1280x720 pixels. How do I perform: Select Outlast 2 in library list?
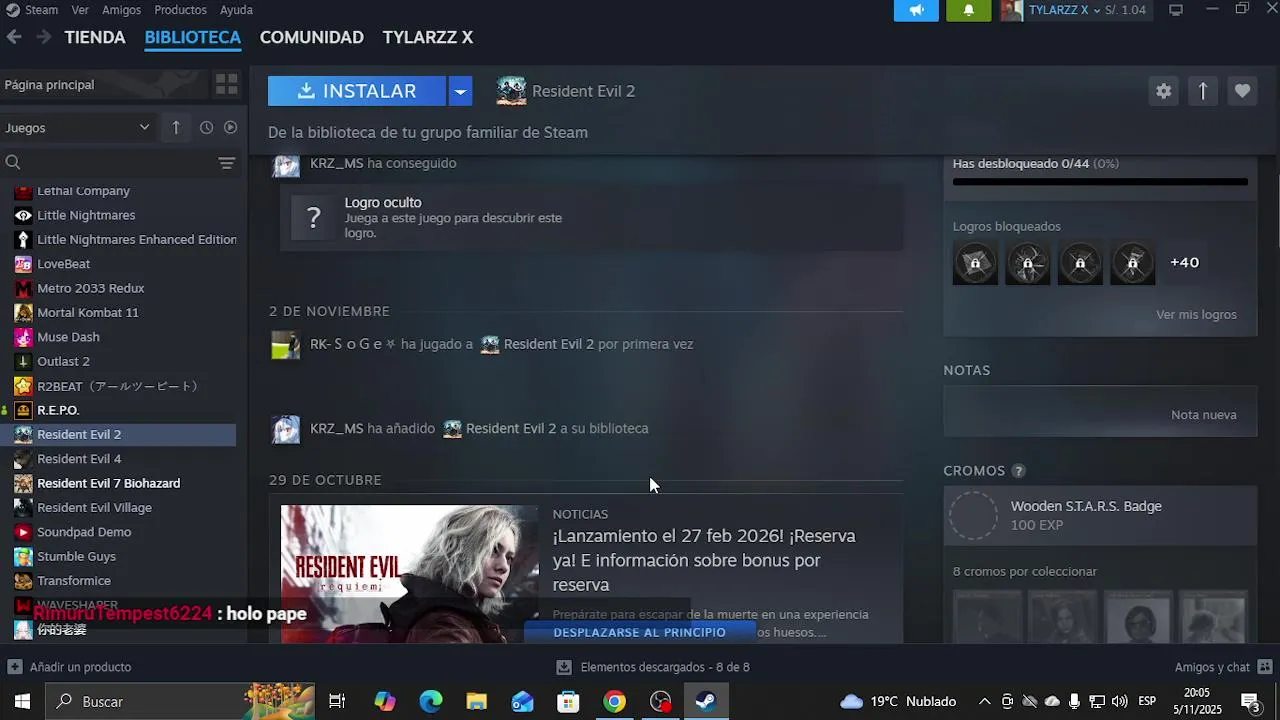(118, 361)
